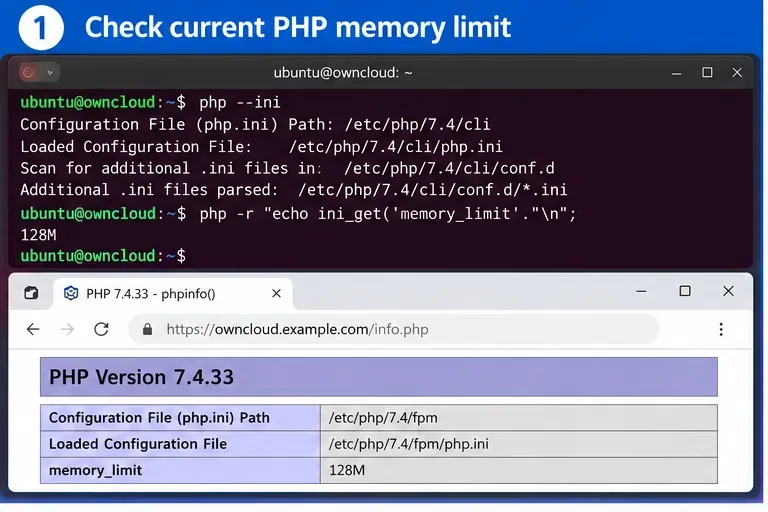Click the padlock icon in address bar

[147, 329]
